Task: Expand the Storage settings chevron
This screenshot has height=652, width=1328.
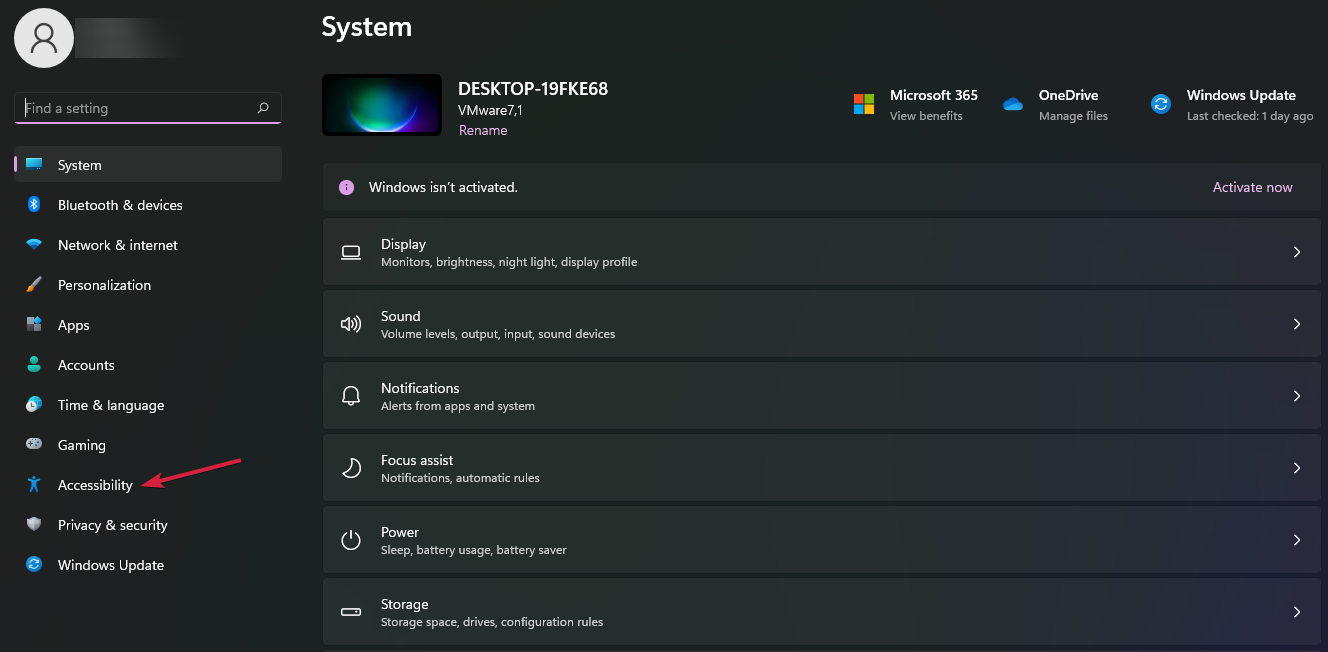Action: [x=1297, y=612]
